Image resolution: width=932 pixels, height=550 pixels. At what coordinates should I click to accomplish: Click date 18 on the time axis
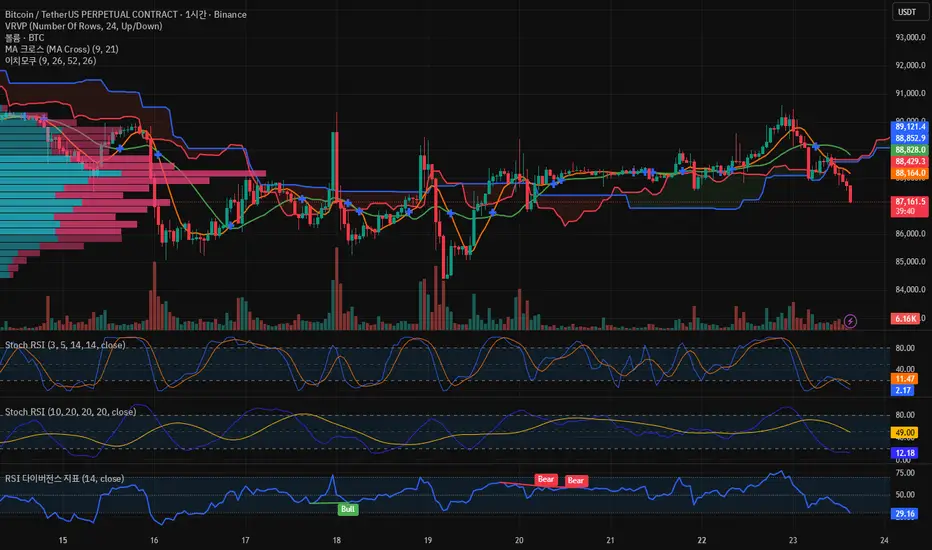tap(336, 540)
